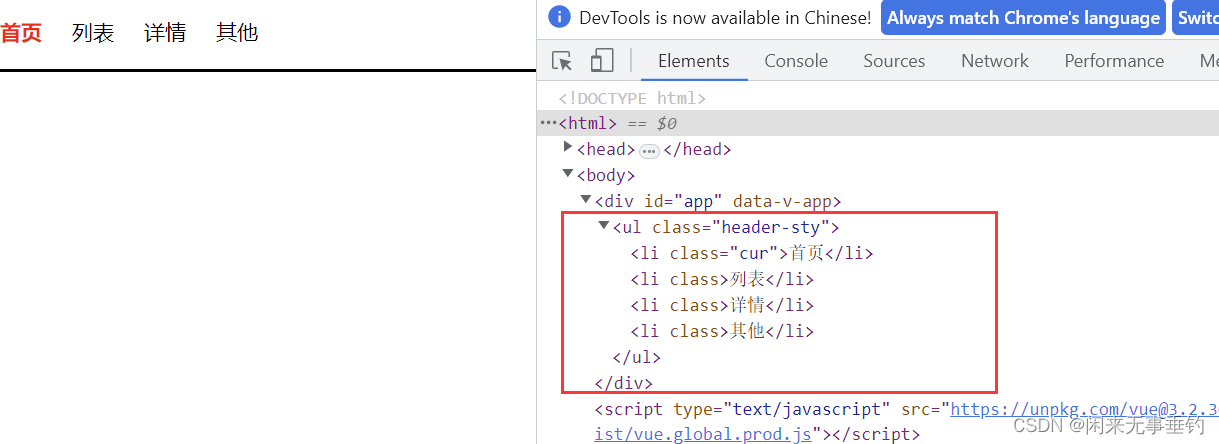Select the li 列表 row in DOM

[722, 279]
